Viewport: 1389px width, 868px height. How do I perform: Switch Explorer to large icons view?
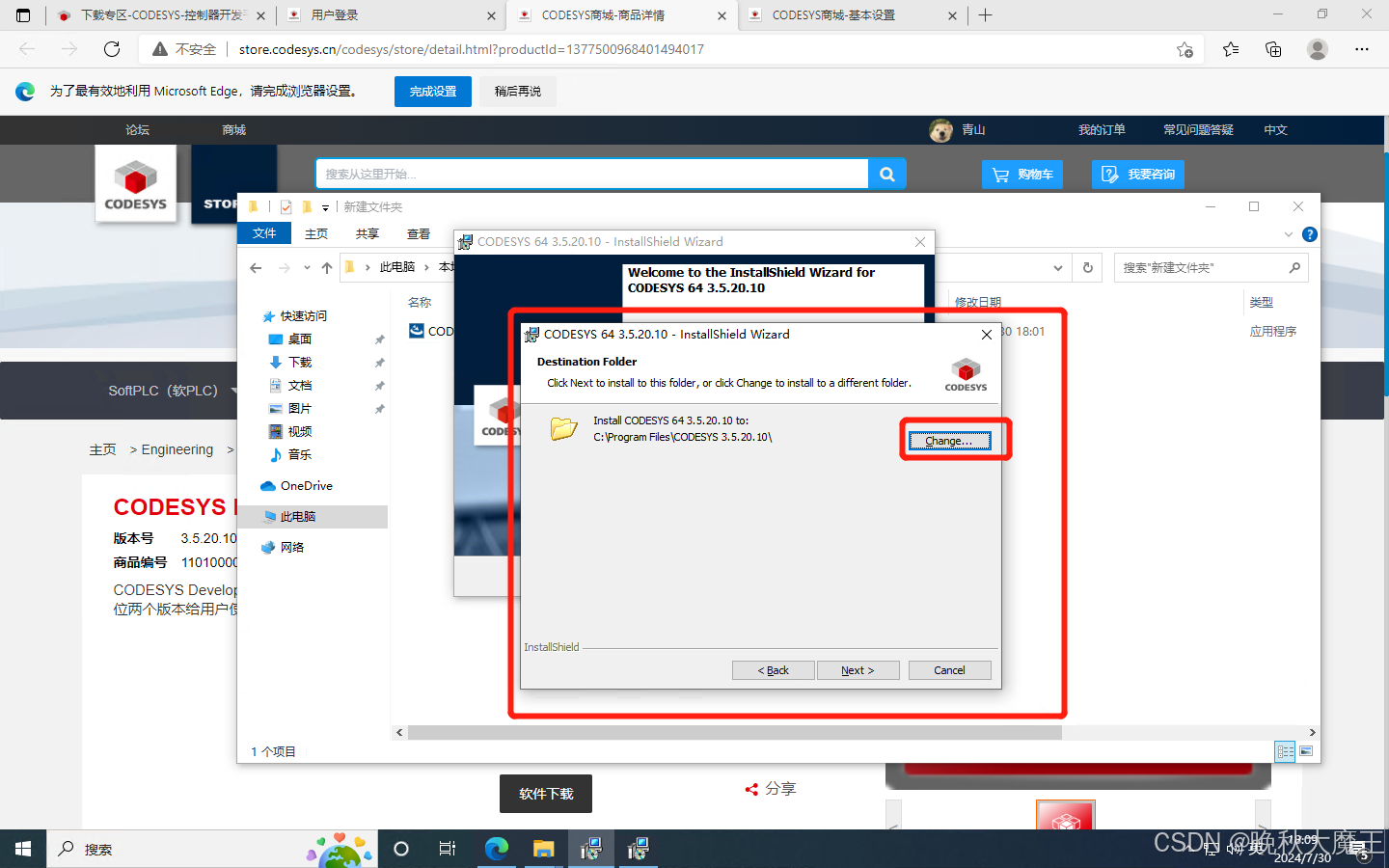[1306, 751]
